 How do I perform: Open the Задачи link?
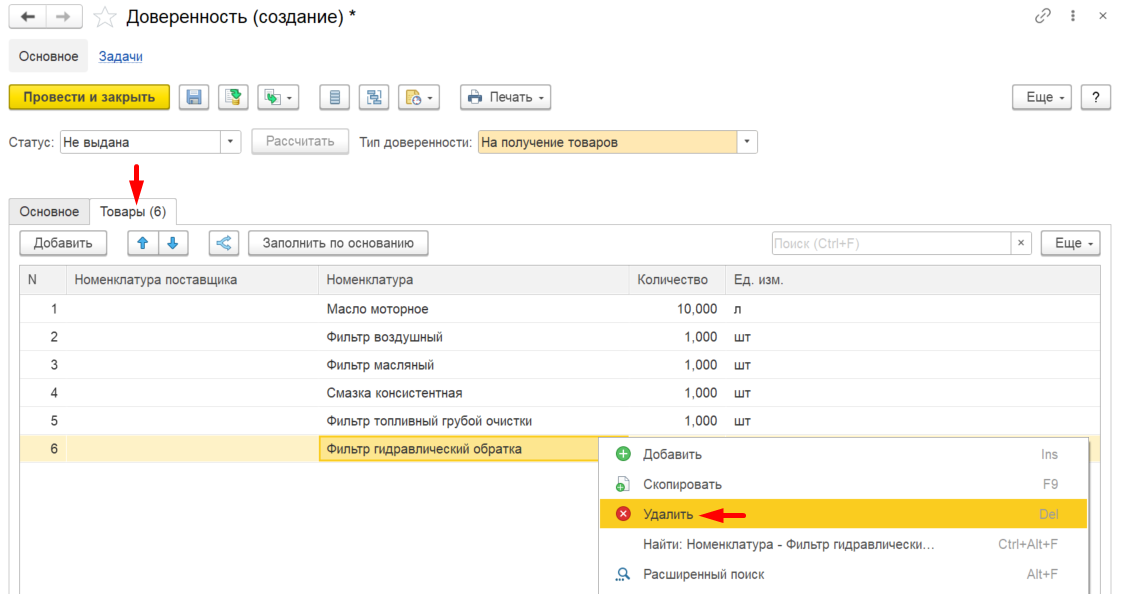pos(120,56)
